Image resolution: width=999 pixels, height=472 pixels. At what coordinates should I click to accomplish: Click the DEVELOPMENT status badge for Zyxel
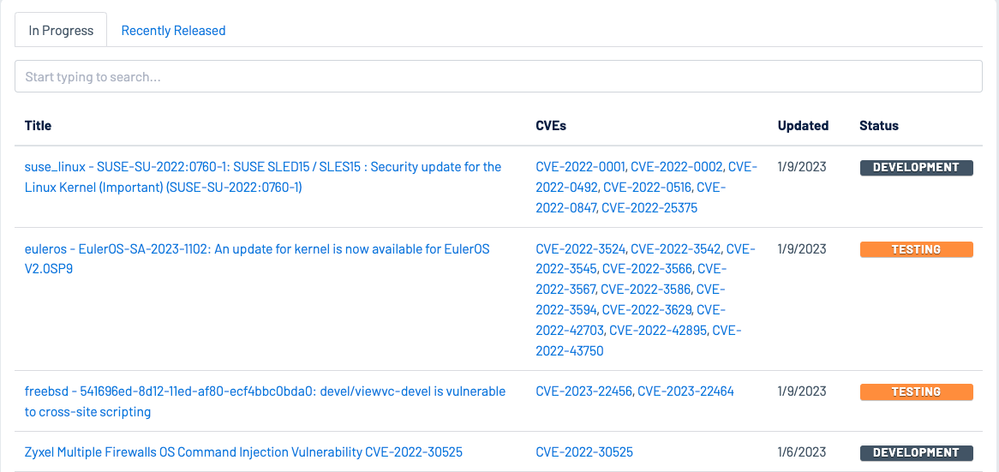(916, 452)
